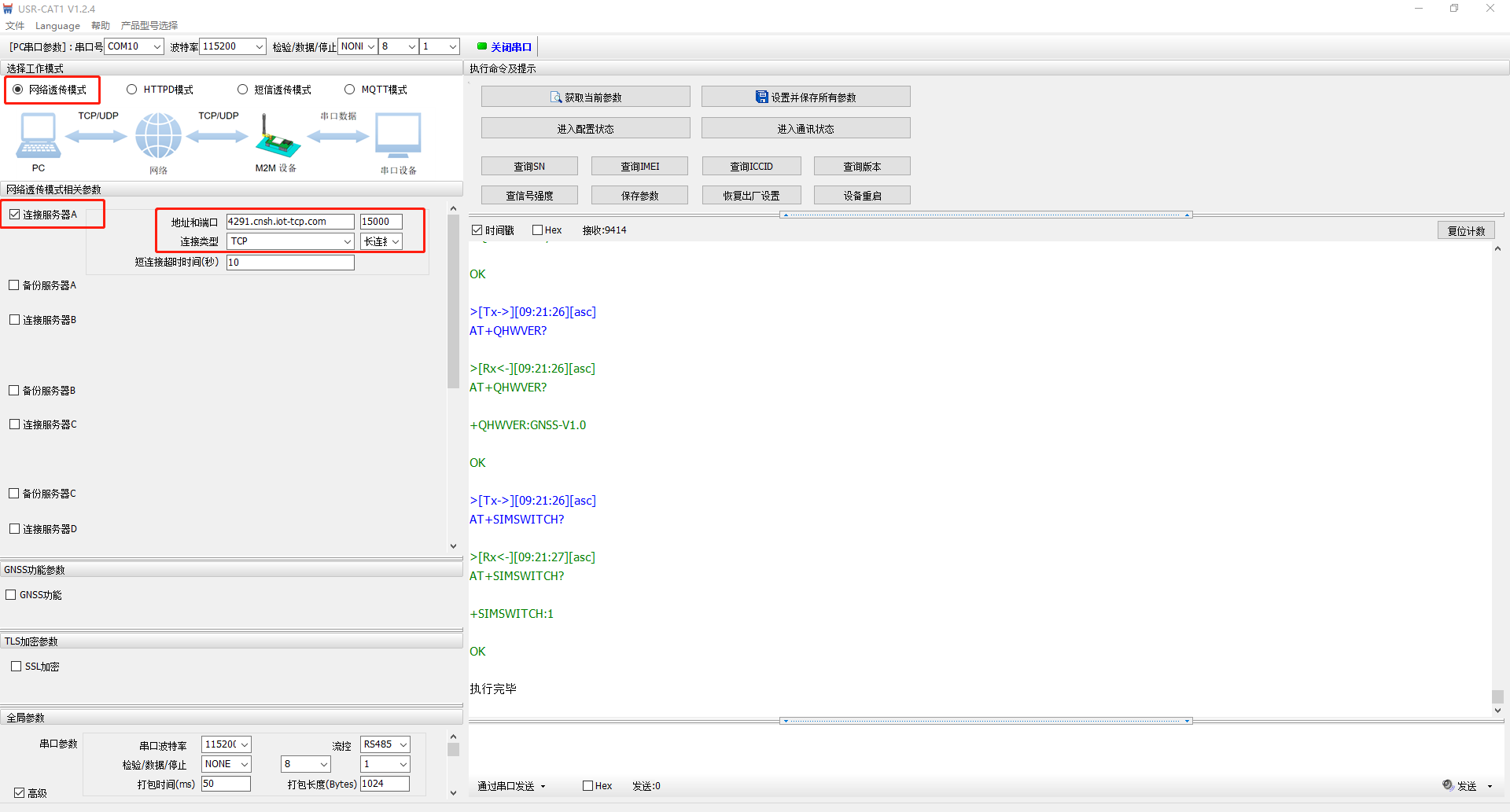Check the Hex receive display option
This screenshot has height=812, width=1510.
point(538,230)
